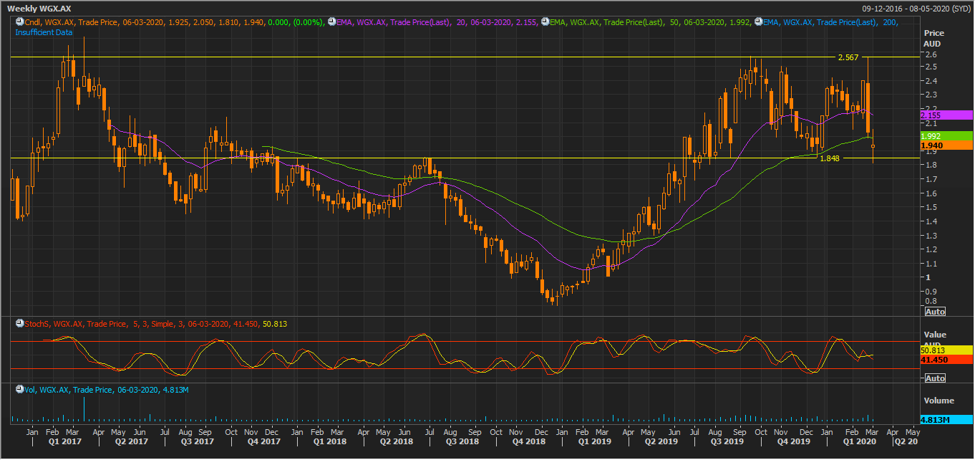Click the red 41.450 stochastic value tag
This screenshot has width=975, height=460.
coord(945,359)
